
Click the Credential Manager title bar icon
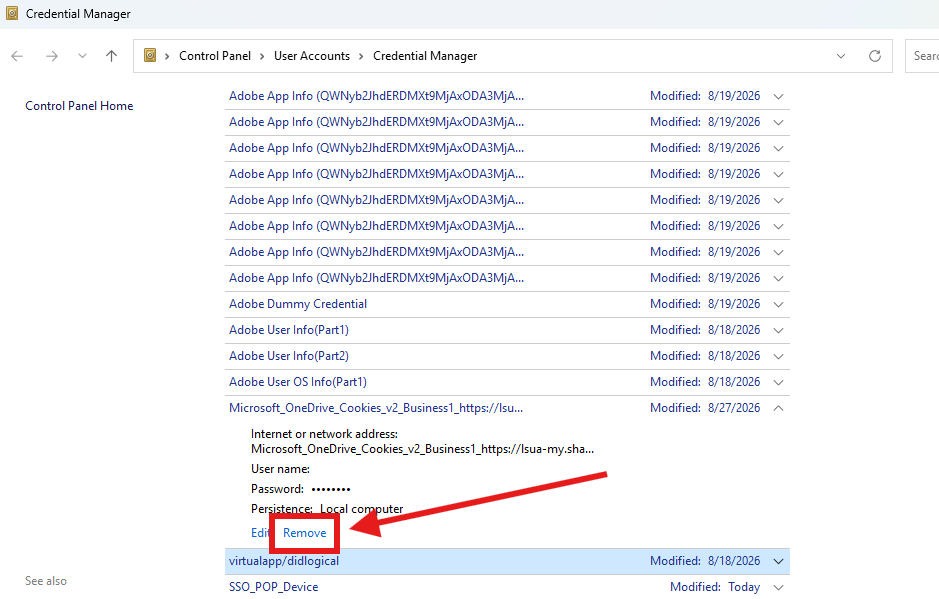pos(12,13)
